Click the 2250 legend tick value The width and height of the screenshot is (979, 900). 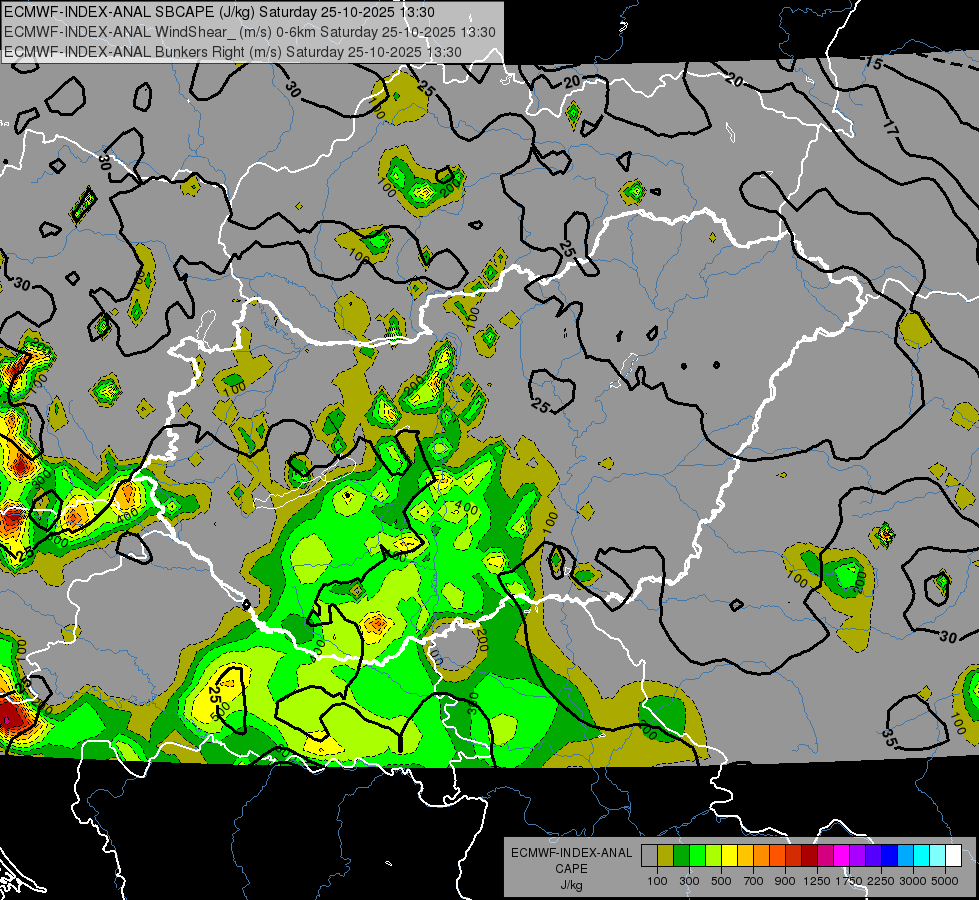(x=880, y=881)
